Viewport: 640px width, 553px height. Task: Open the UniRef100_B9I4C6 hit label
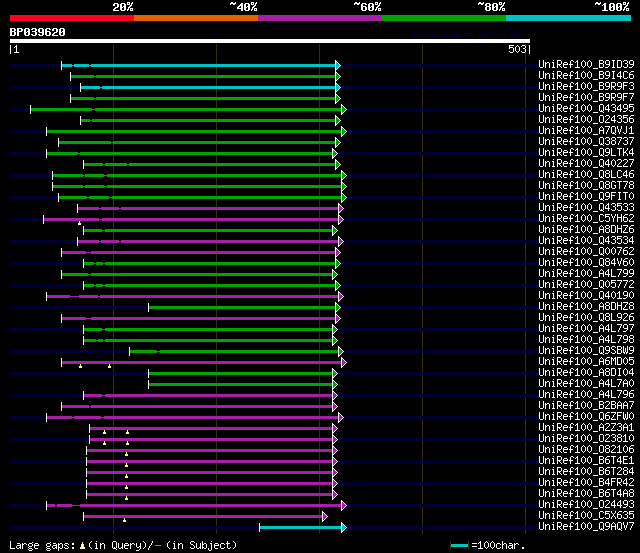(x=586, y=76)
